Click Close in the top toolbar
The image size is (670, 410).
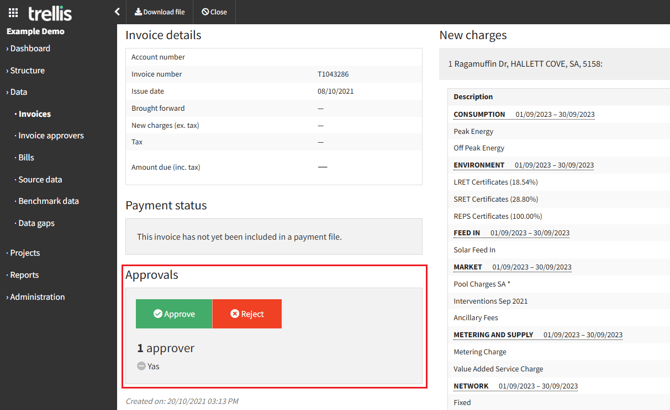tap(214, 12)
